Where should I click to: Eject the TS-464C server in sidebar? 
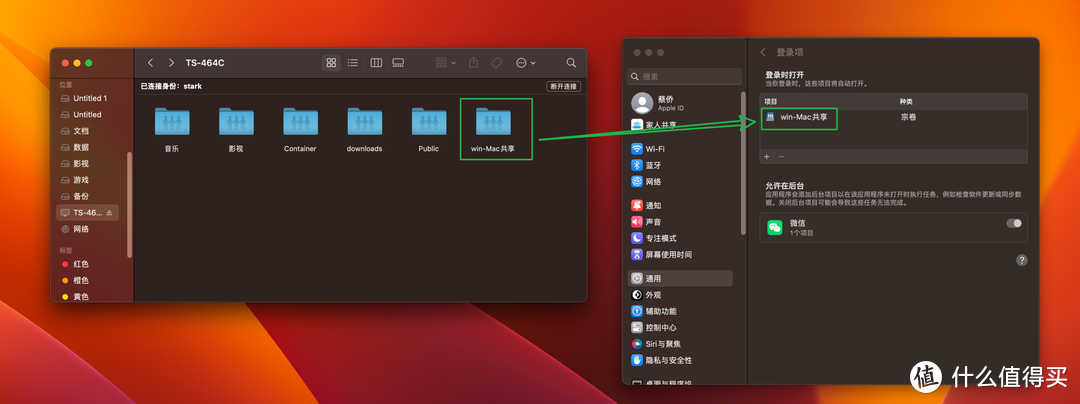tap(109, 213)
